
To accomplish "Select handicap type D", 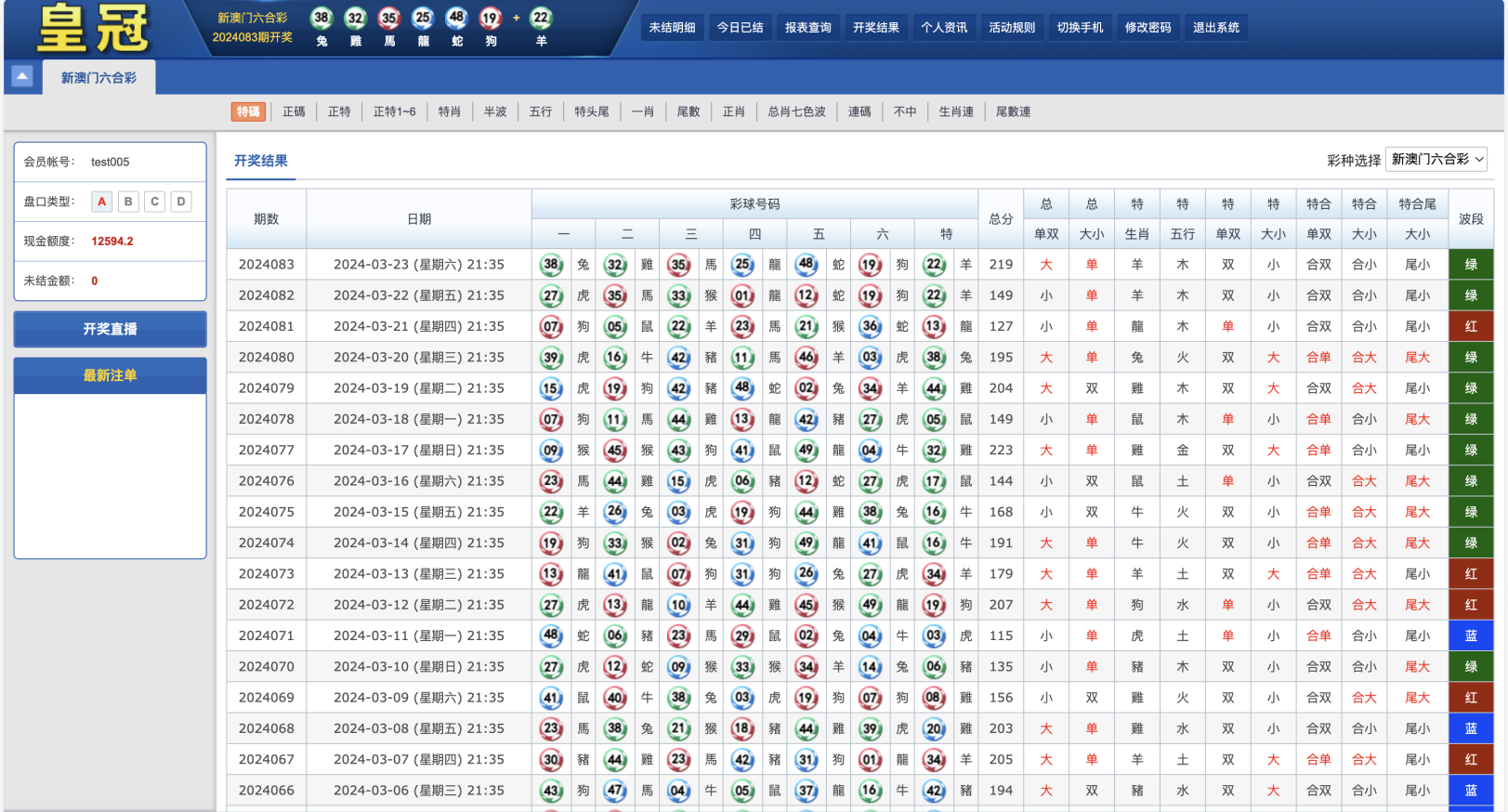I will click(x=181, y=202).
